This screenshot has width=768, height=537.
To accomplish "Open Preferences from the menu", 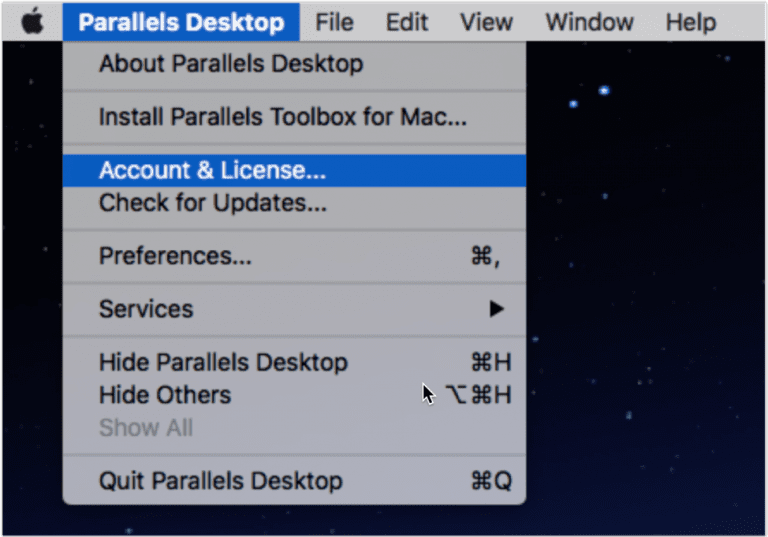I will click(294, 256).
